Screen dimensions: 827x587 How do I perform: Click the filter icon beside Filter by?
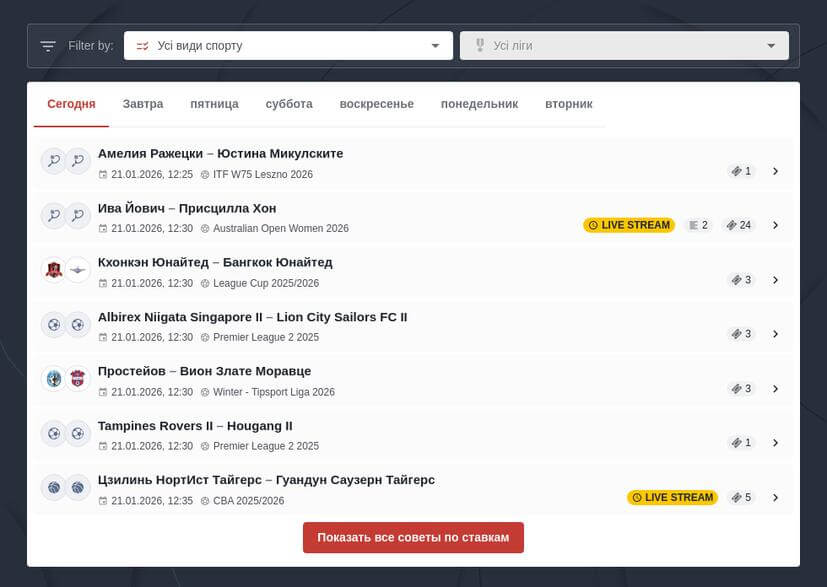click(48, 46)
